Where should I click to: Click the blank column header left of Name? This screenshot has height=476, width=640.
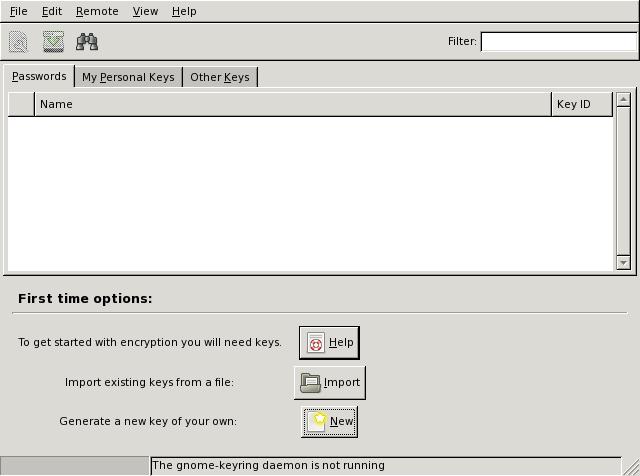[x=21, y=104]
